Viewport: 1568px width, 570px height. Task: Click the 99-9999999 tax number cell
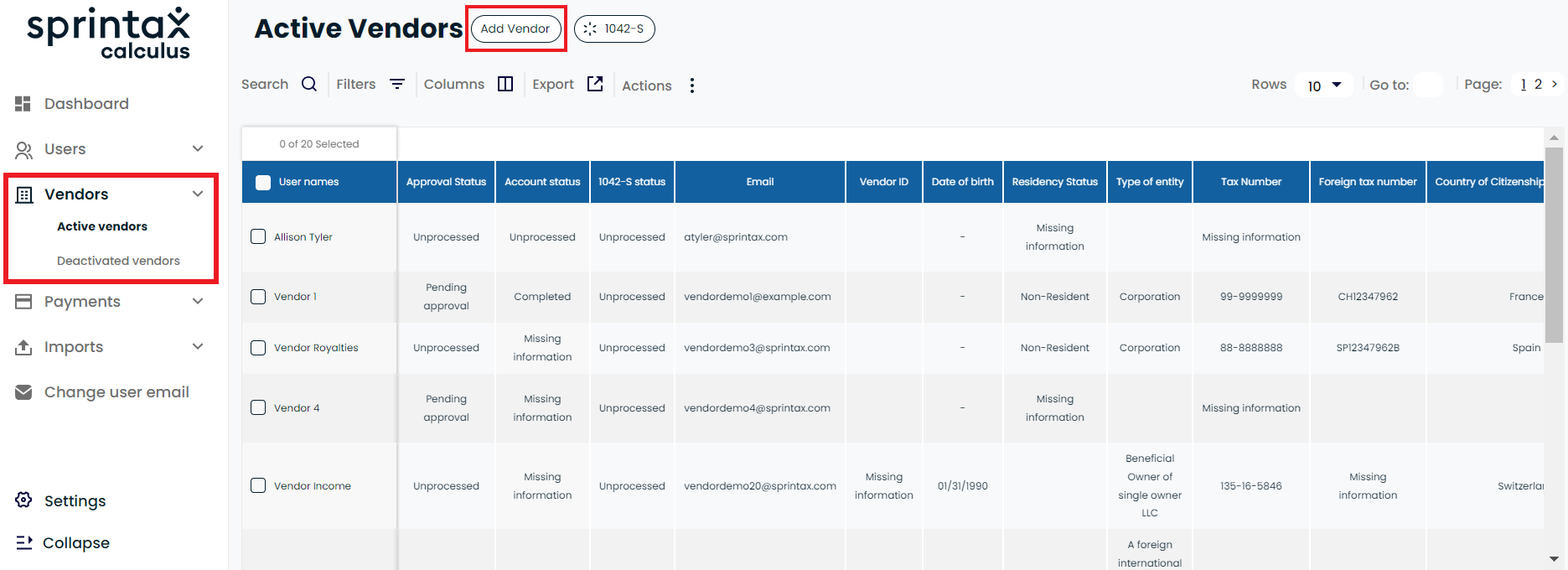(1251, 297)
